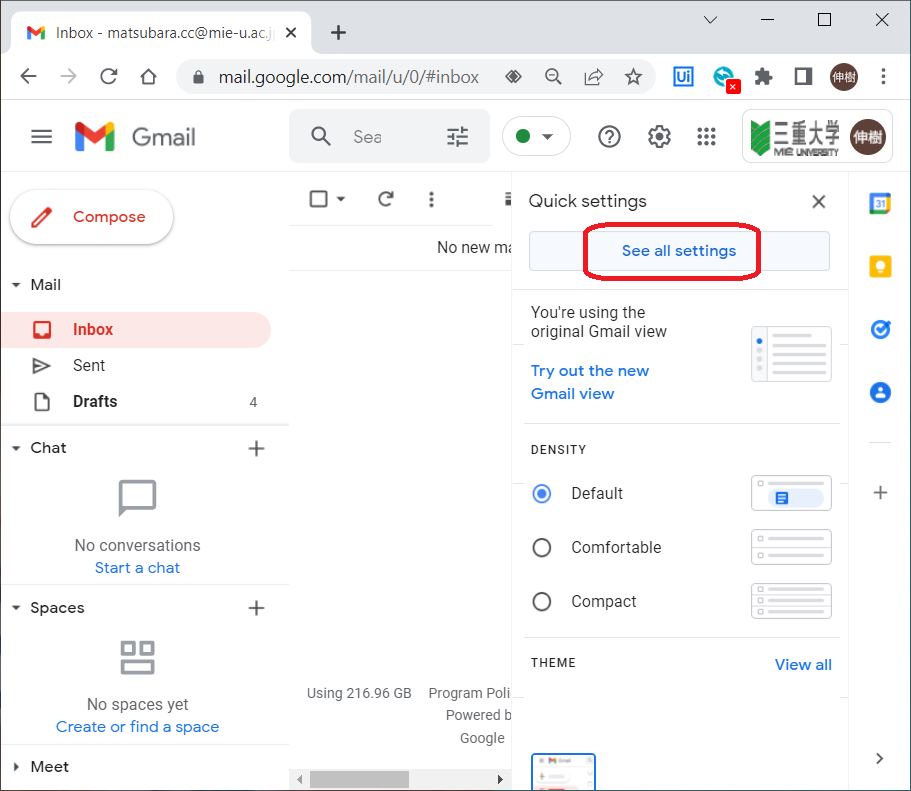
Task: Click the Program Policies link
Action: click(x=469, y=693)
